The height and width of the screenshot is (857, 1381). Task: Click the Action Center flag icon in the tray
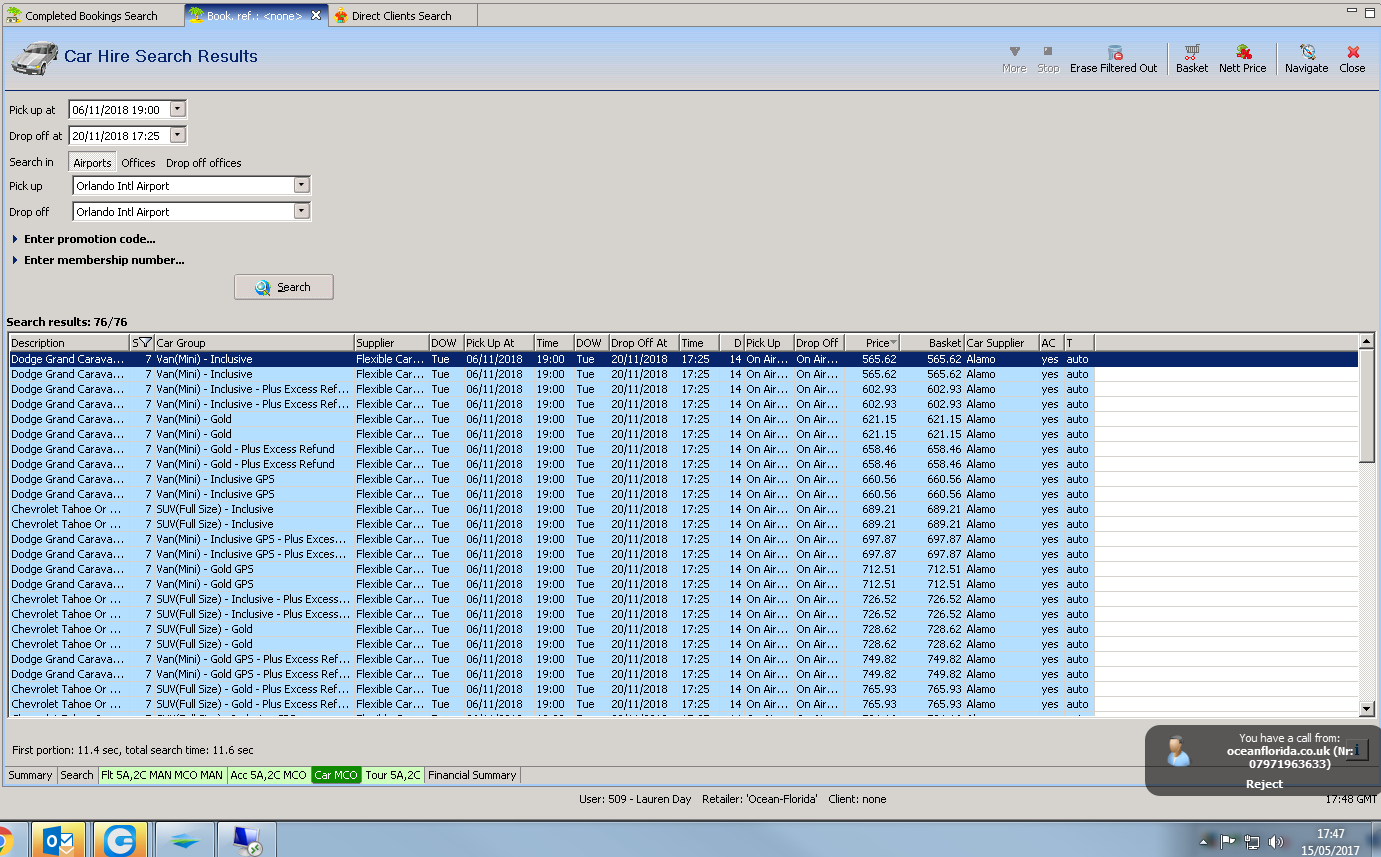[x=1227, y=841]
